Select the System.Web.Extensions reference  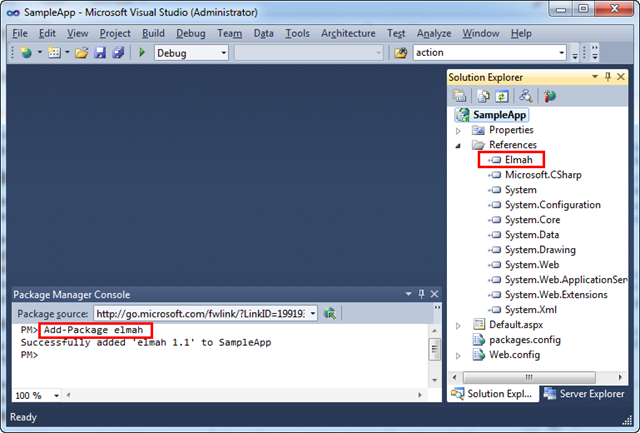[x=556, y=295]
